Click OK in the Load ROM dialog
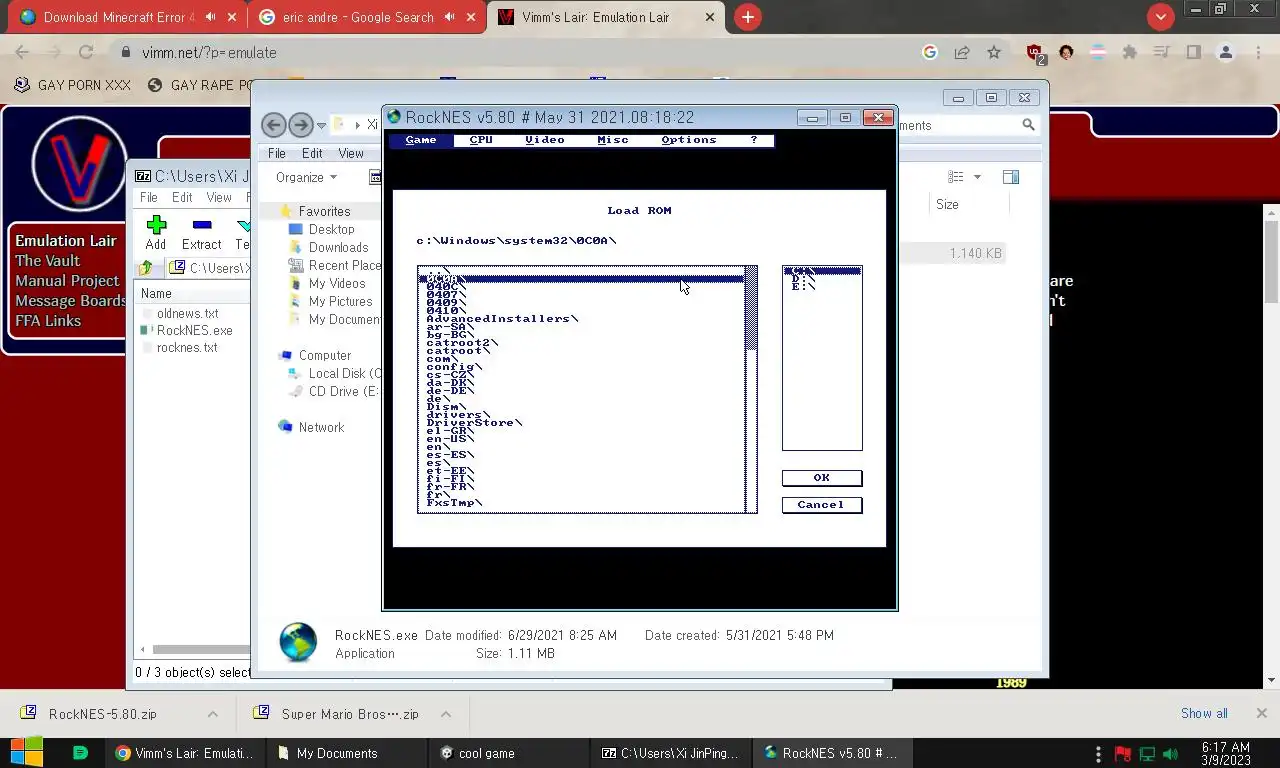Viewport: 1280px width, 768px height. pos(822,478)
